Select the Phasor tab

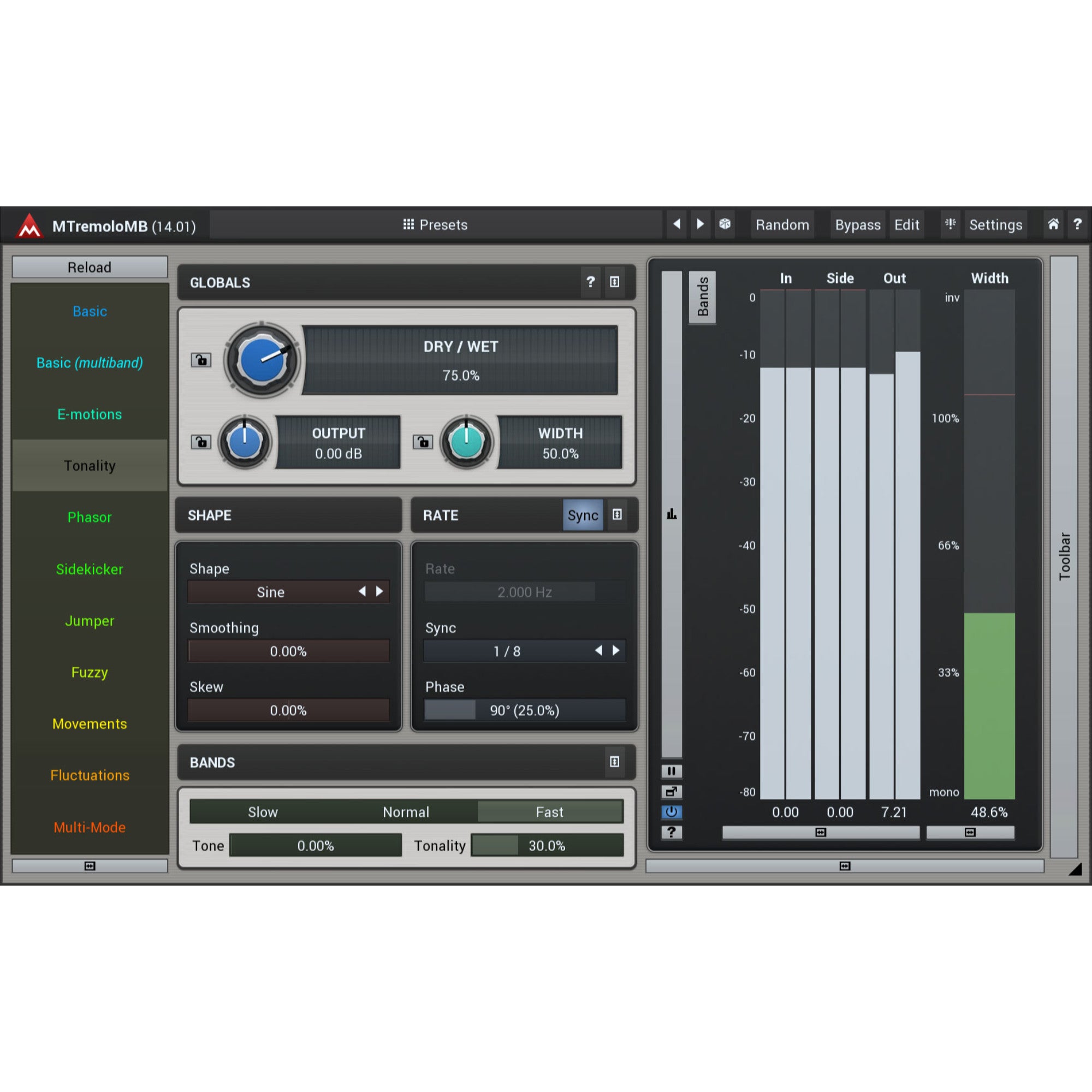click(90, 517)
